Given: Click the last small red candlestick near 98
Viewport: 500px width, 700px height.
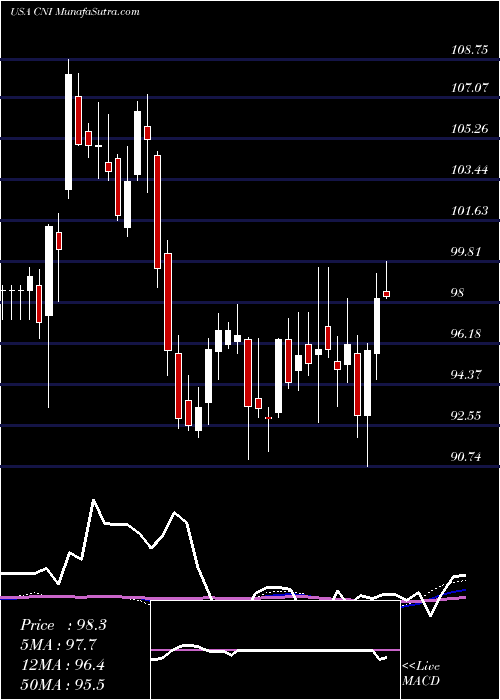Looking at the screenshot, I should [387, 294].
